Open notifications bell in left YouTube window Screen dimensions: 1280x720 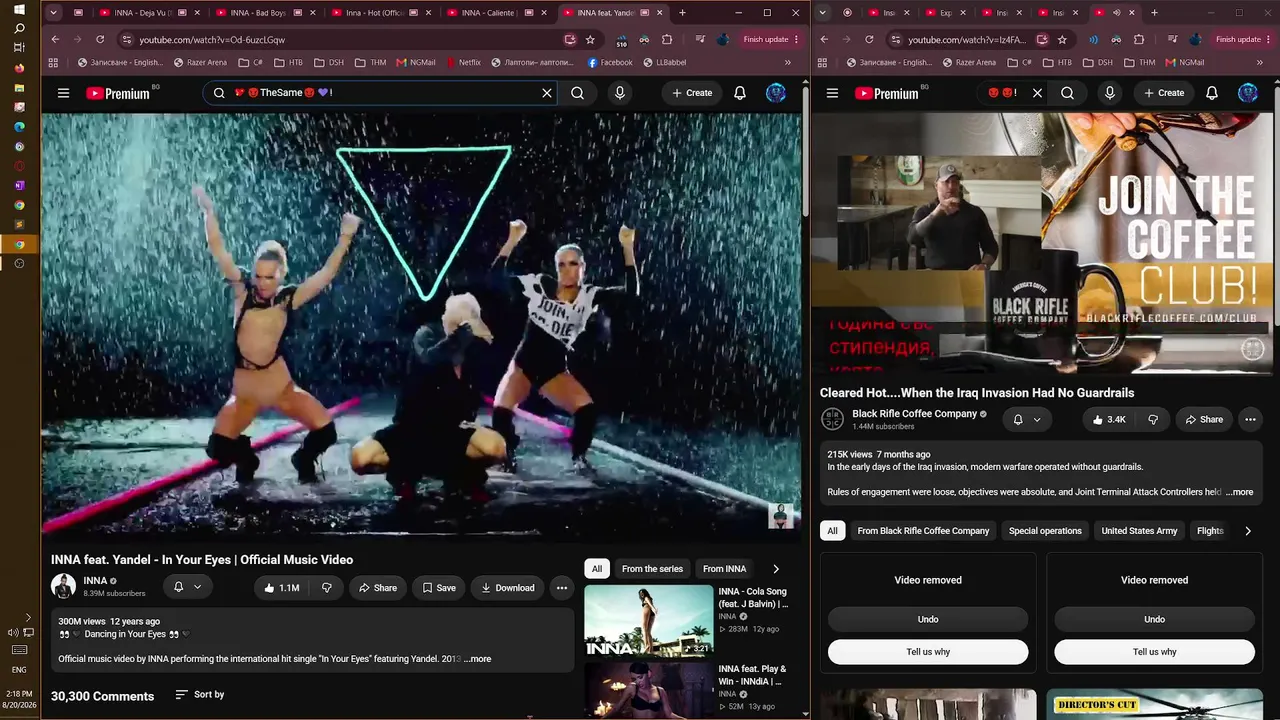(740, 93)
